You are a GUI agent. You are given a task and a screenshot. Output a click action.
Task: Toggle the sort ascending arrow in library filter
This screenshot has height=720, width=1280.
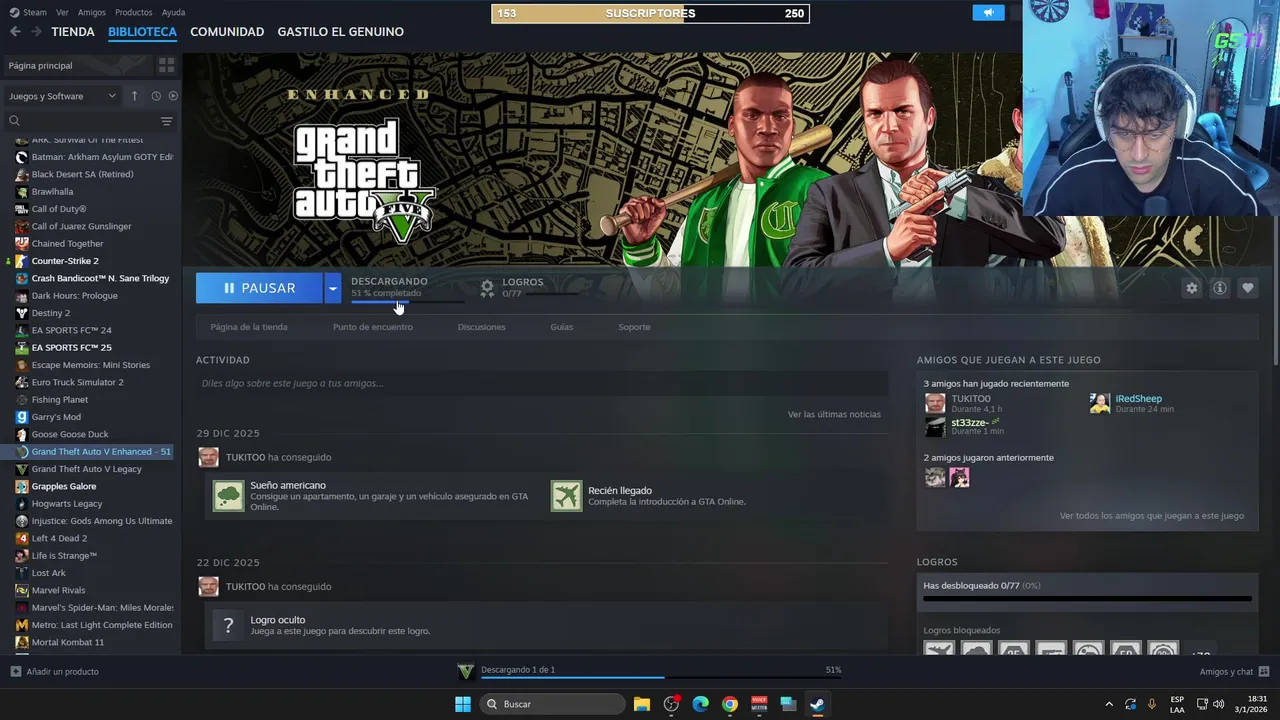[134, 96]
